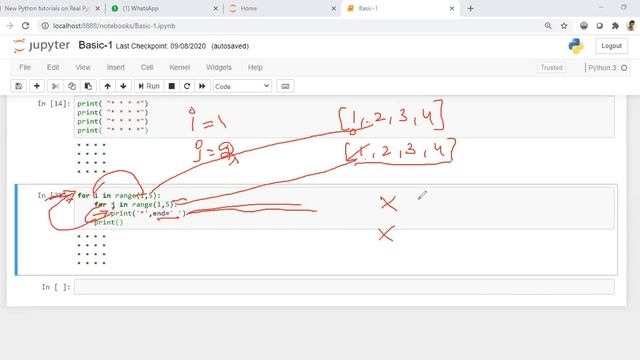Click into the empty In [ ] cell
The width and height of the screenshot is (640, 360).
344,287
